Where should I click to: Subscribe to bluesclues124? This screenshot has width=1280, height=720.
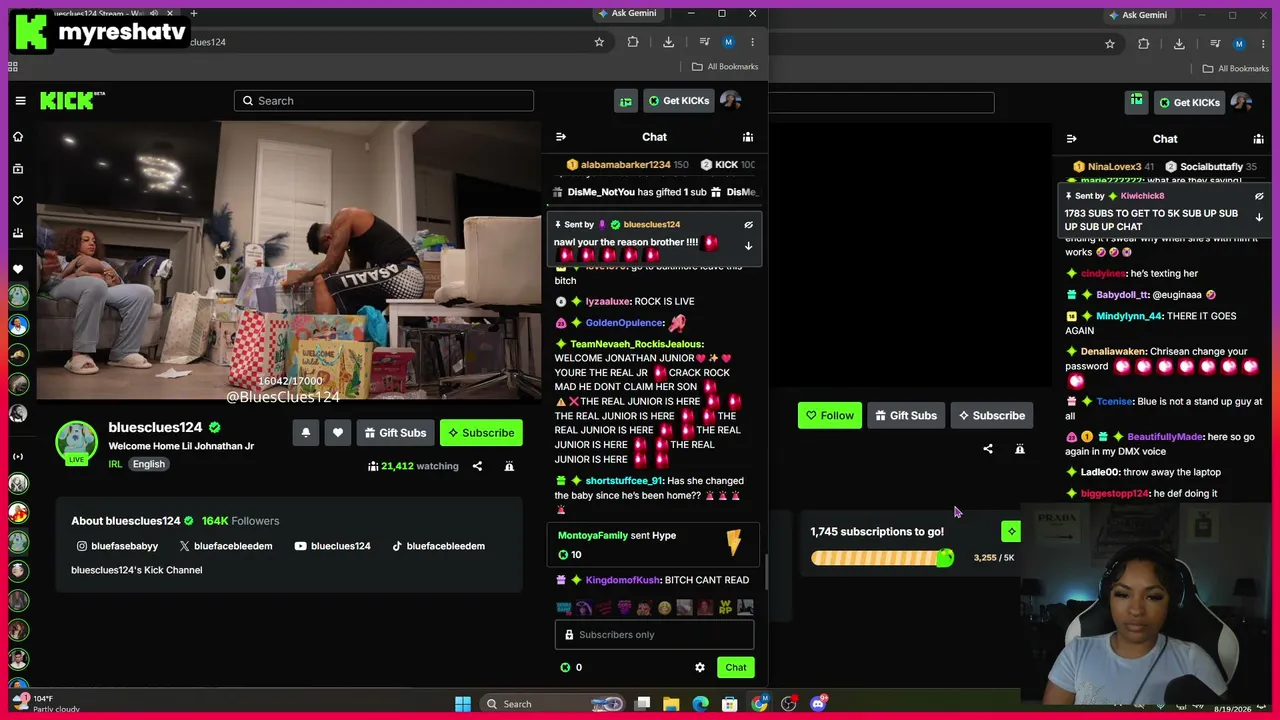[481, 433]
